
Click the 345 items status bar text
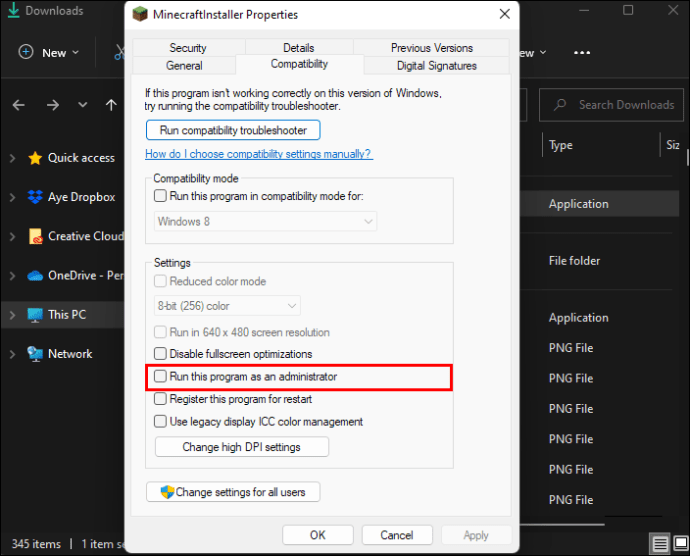tap(36, 544)
